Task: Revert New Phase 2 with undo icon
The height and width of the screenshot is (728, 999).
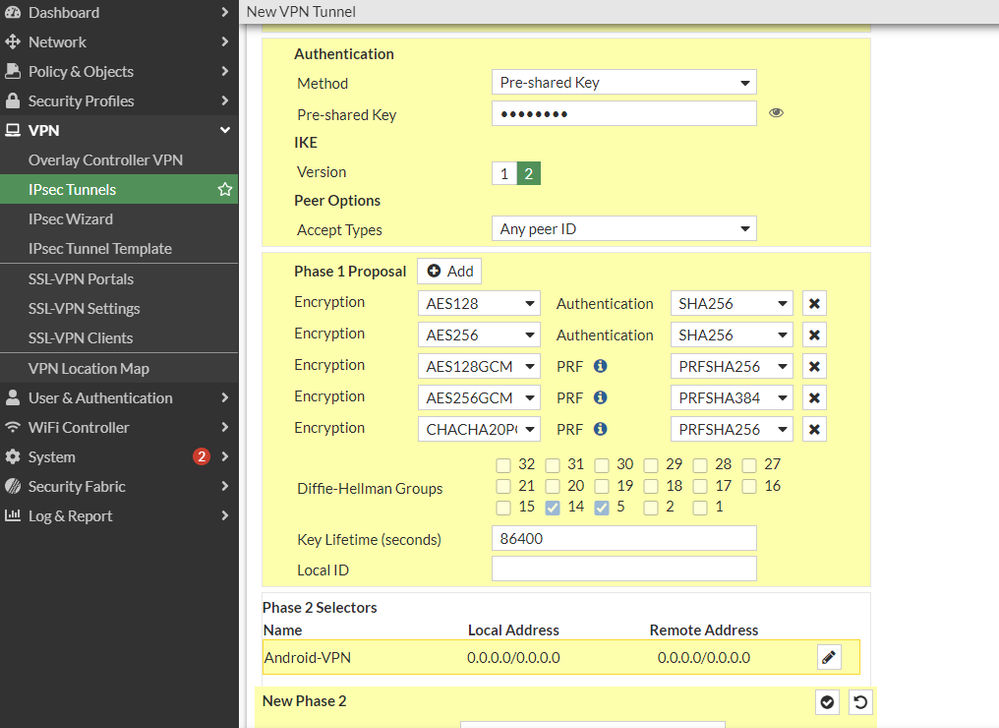Action: (859, 702)
